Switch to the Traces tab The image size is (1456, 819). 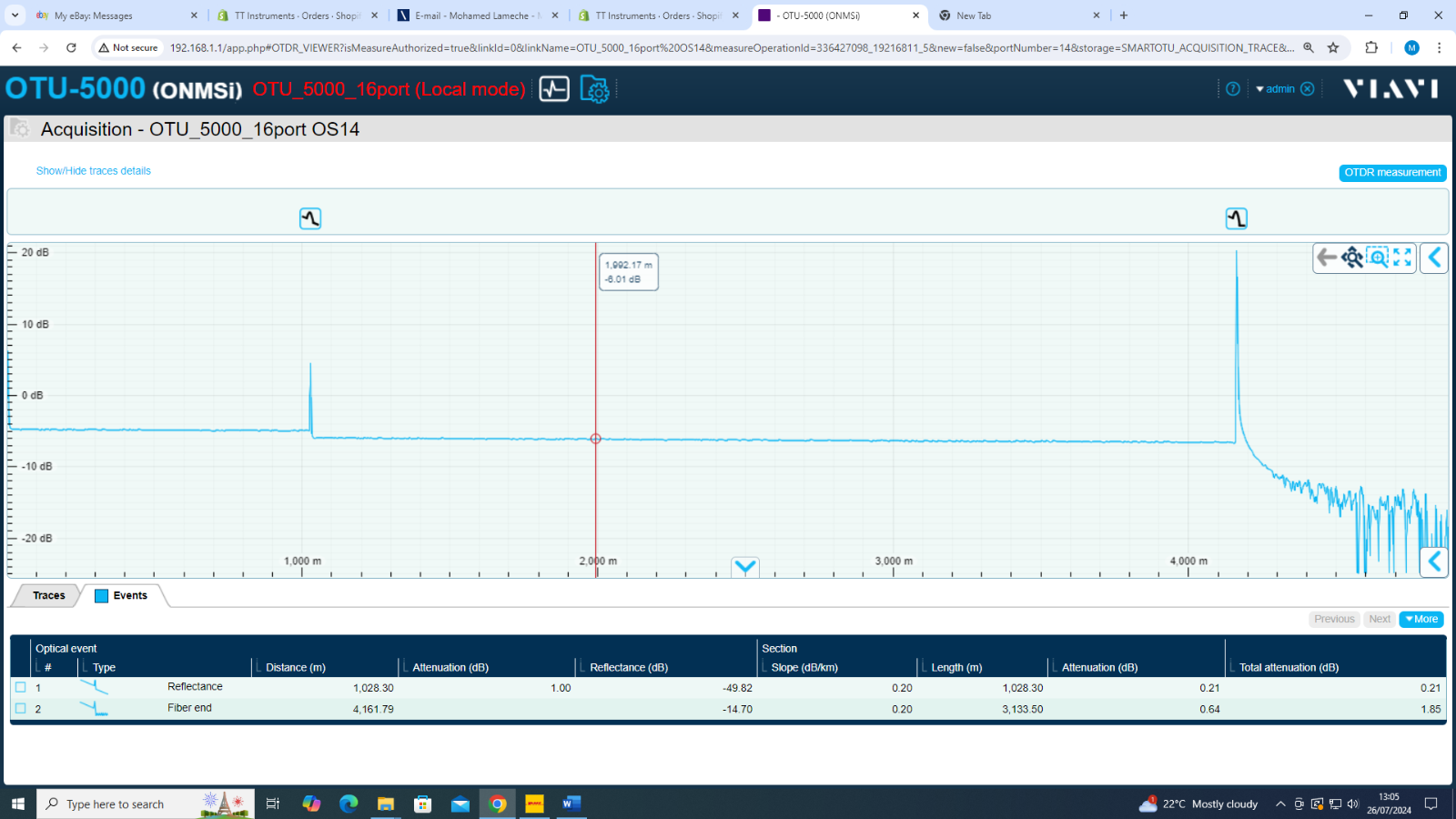point(49,596)
